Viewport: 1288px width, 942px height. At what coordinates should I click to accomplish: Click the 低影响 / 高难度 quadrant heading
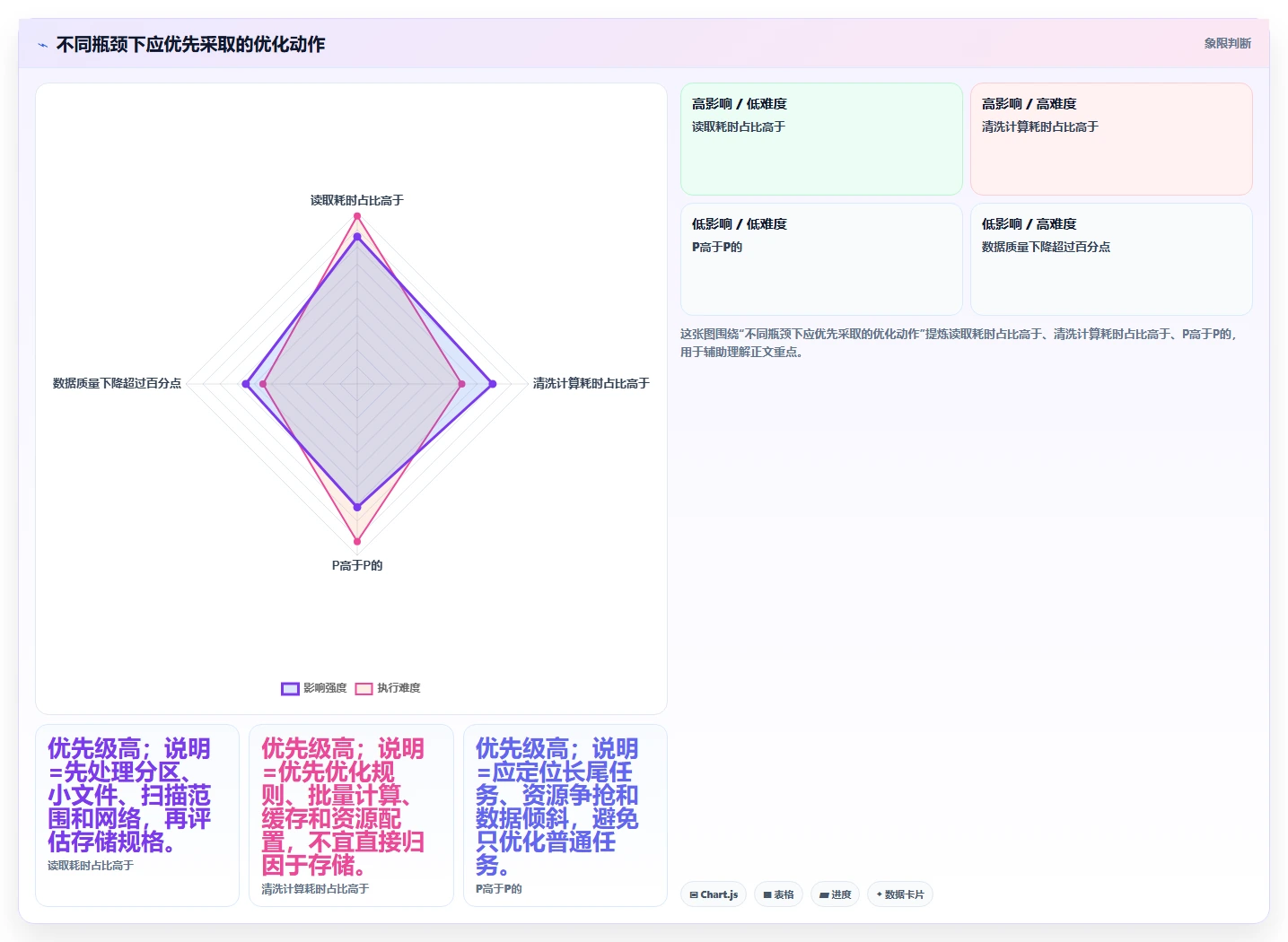1029,224
